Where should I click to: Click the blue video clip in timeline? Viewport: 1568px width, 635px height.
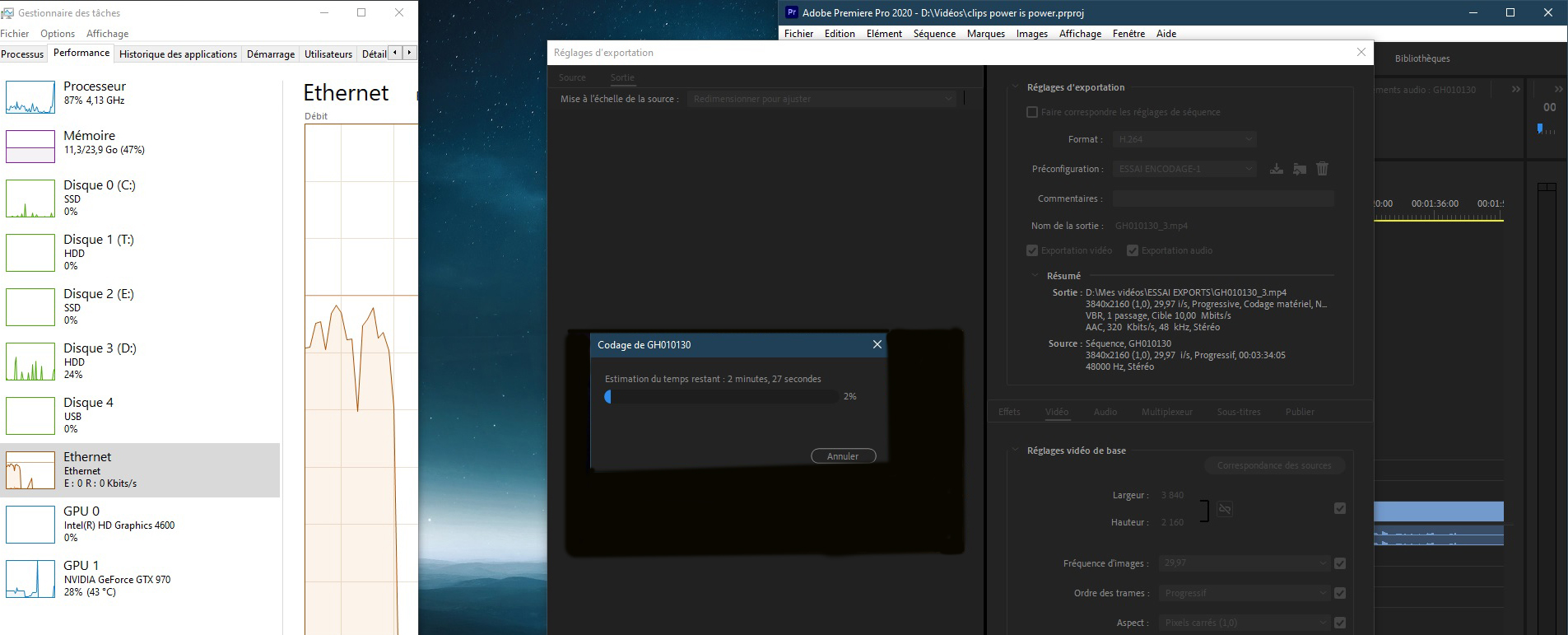[x=1439, y=511]
